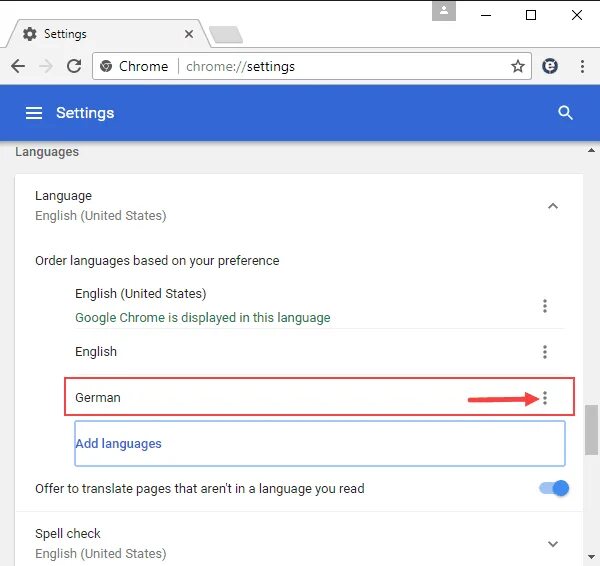Open the Chrome three-dot main menu
This screenshot has height=566, width=600.
click(582, 66)
